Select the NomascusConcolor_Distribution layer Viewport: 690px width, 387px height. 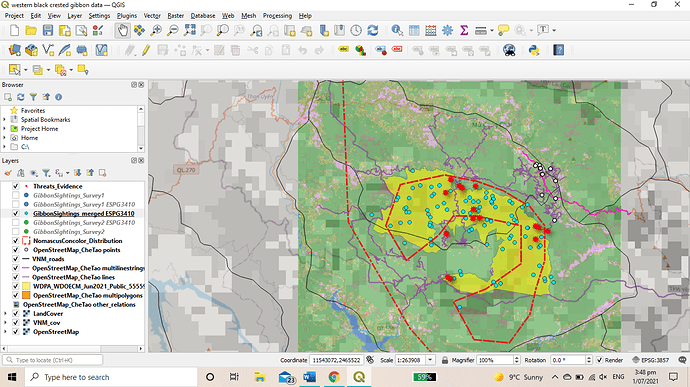[77, 241]
